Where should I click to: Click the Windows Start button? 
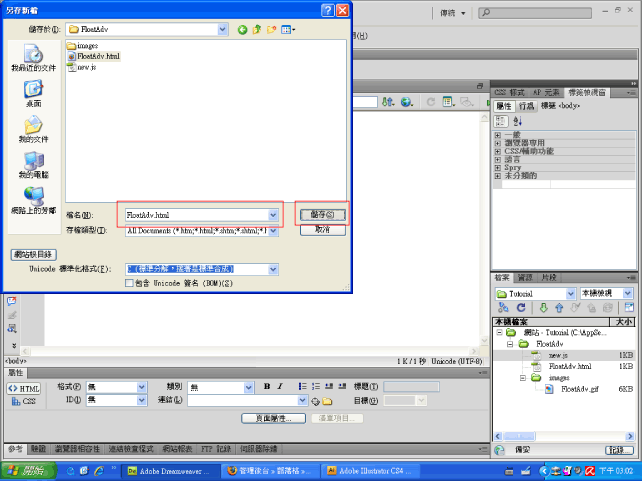(x=28, y=471)
